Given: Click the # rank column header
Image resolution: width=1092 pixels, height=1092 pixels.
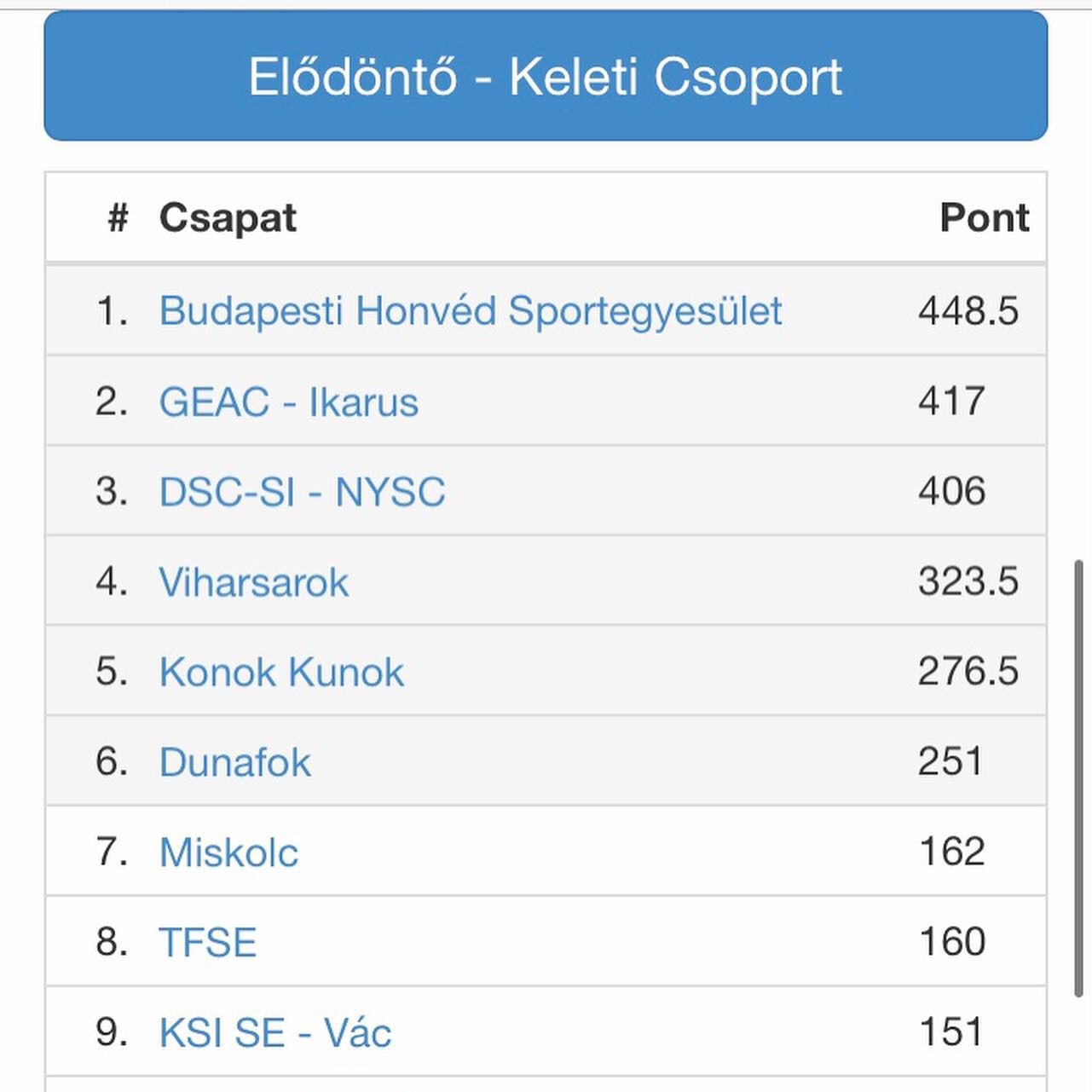Looking at the screenshot, I should point(118,218).
